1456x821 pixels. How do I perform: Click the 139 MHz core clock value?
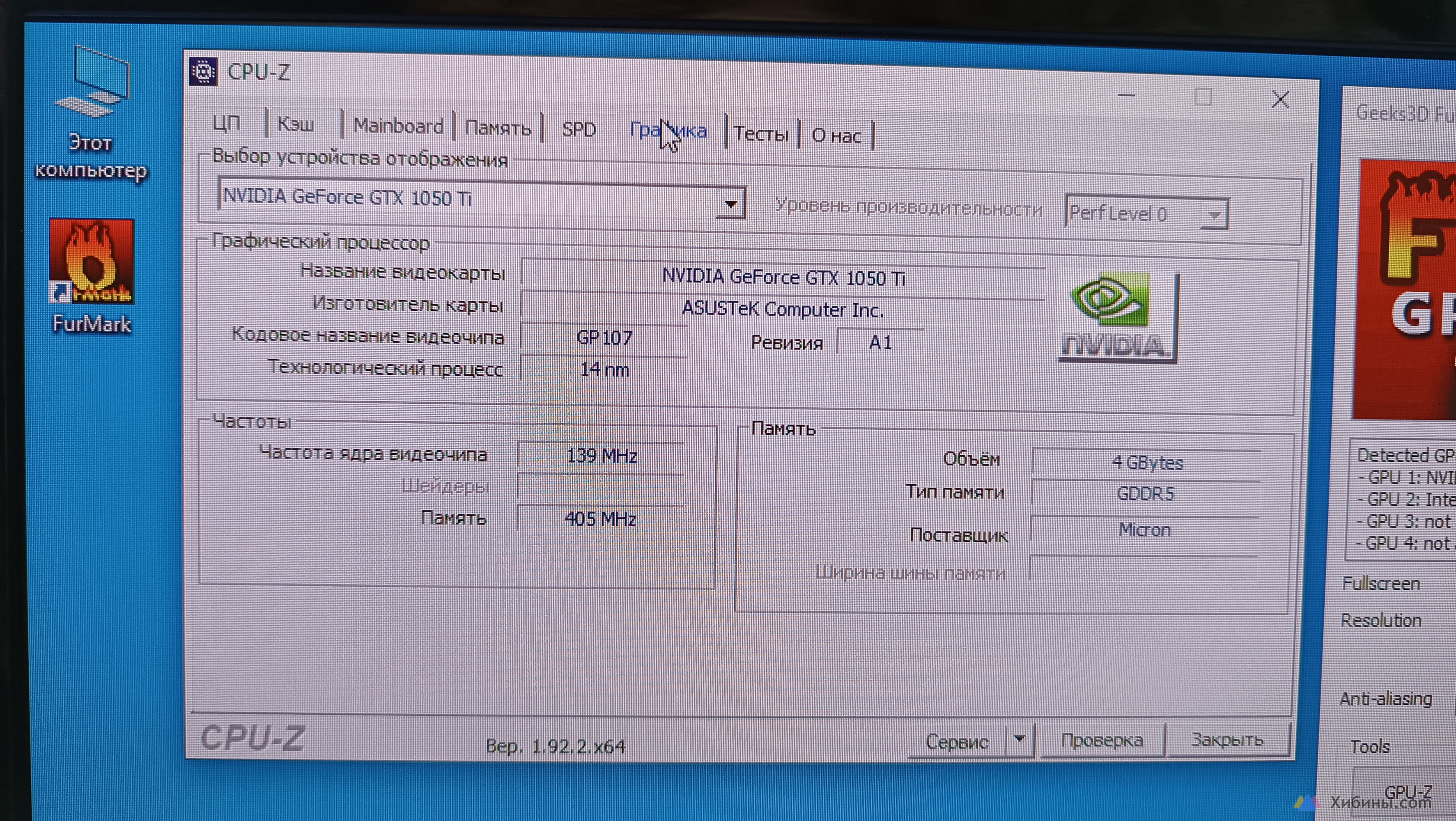tap(602, 455)
